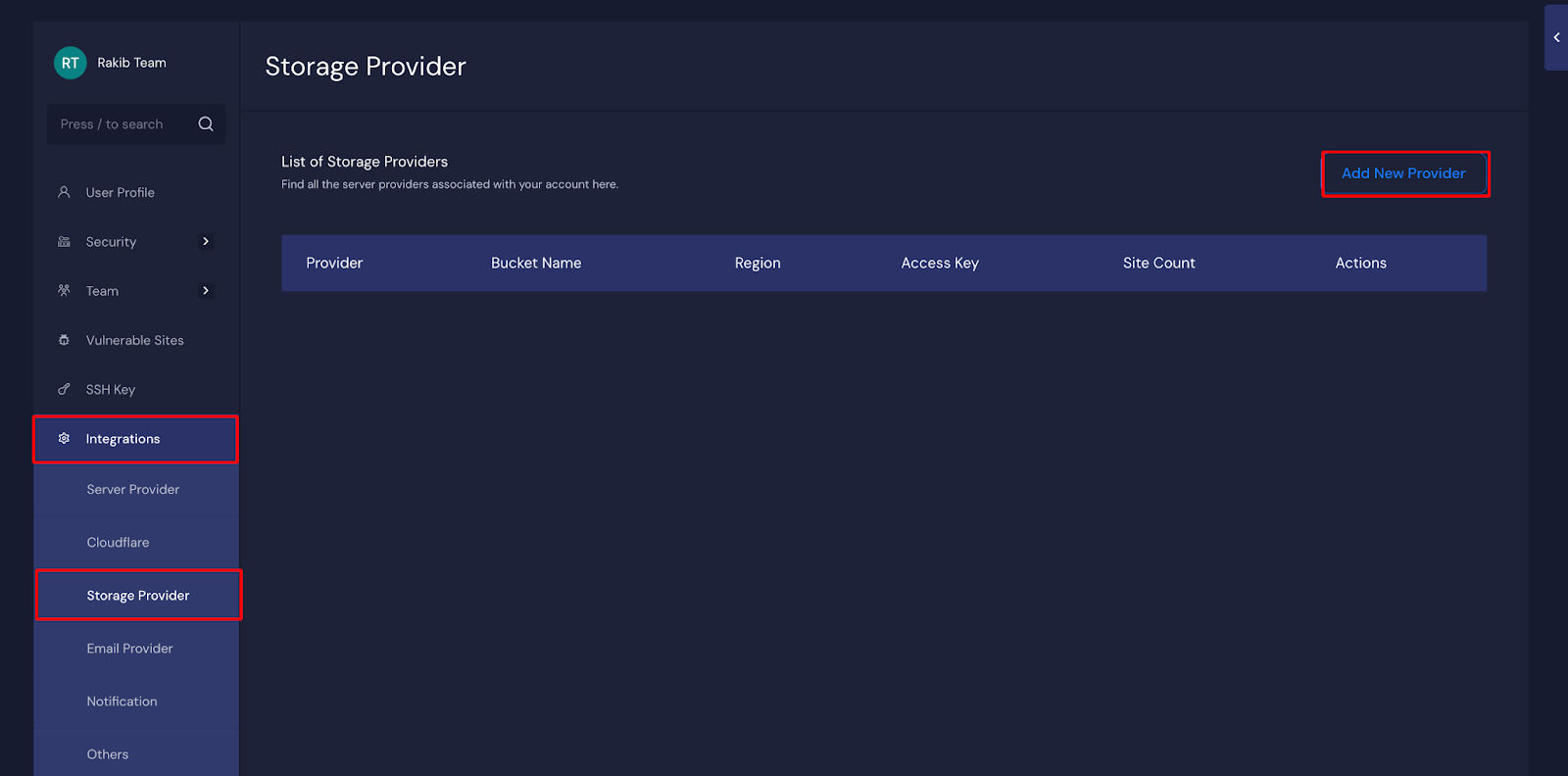The width and height of the screenshot is (1568, 776).
Task: Click Rakib Team name
Action: coord(131,63)
